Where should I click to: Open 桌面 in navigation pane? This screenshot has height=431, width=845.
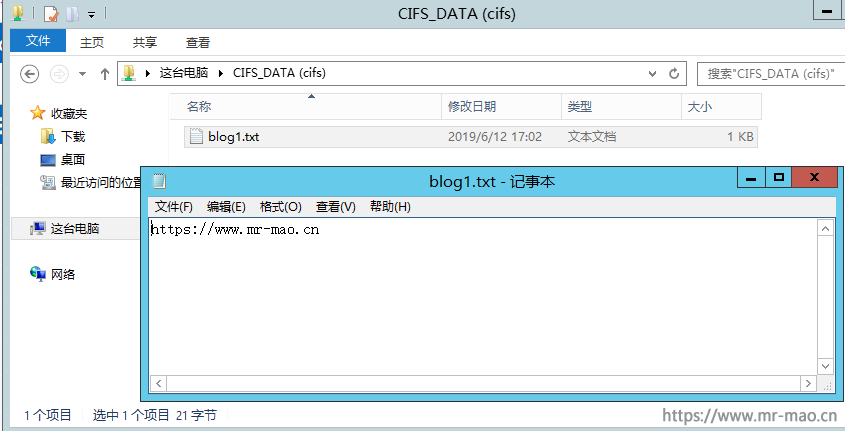click(73, 159)
